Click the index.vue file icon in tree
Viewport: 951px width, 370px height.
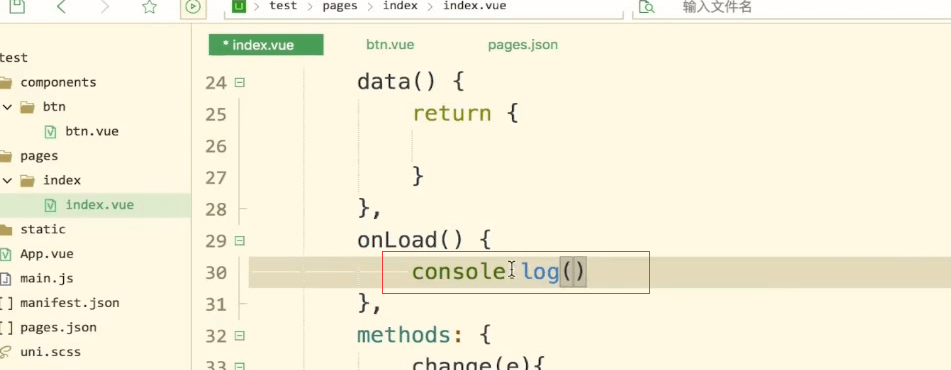[51, 205]
